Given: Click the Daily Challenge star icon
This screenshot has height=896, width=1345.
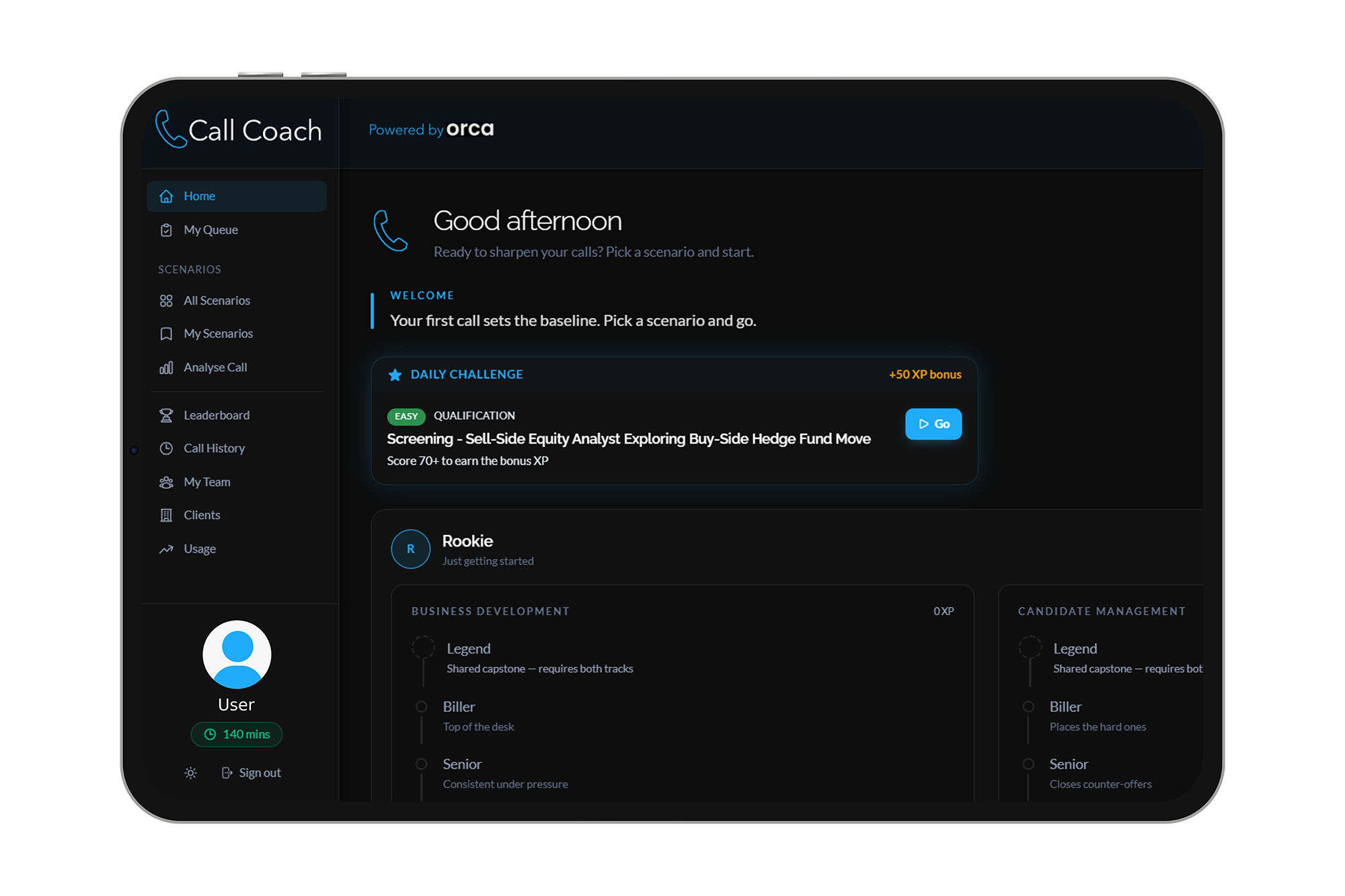Looking at the screenshot, I should point(395,374).
